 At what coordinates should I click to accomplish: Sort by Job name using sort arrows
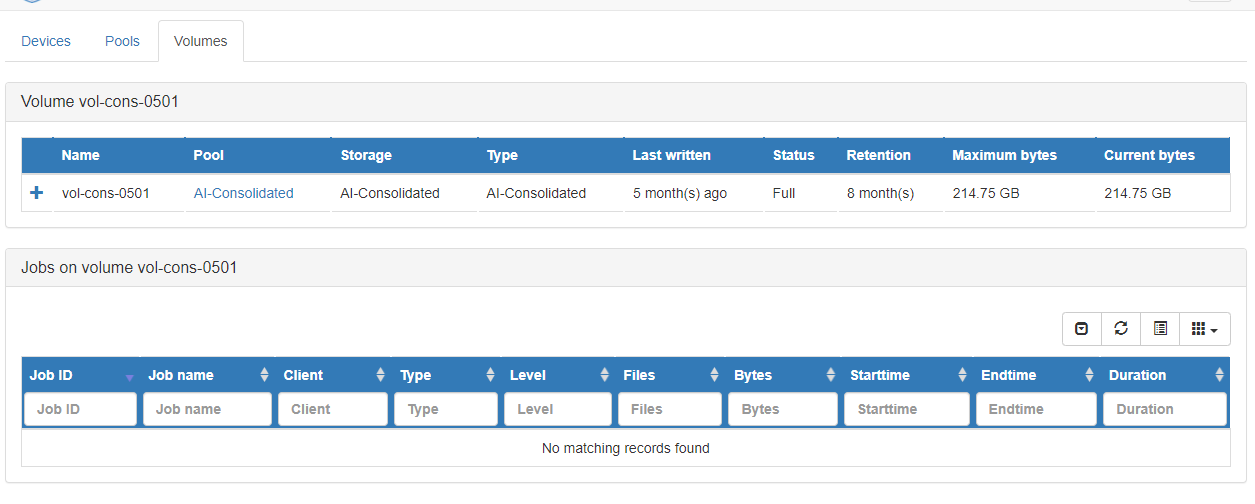click(x=264, y=375)
